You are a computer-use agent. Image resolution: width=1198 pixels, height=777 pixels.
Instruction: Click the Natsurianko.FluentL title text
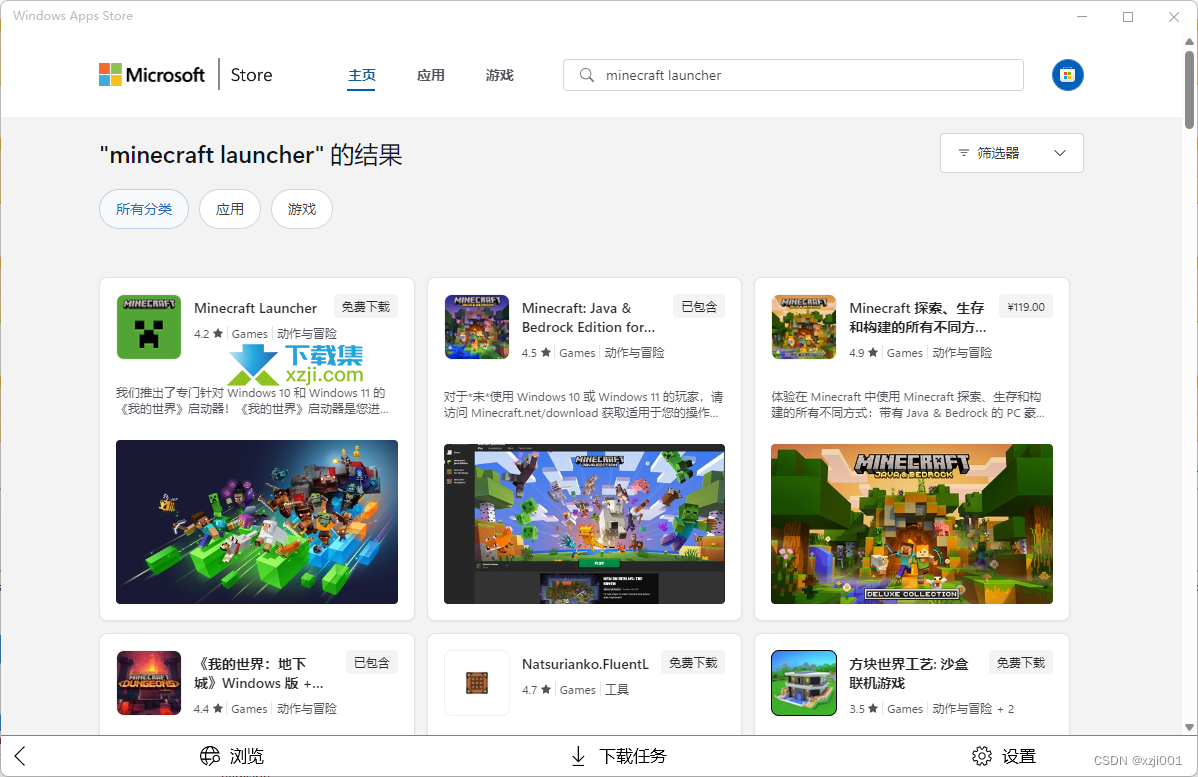tap(585, 664)
